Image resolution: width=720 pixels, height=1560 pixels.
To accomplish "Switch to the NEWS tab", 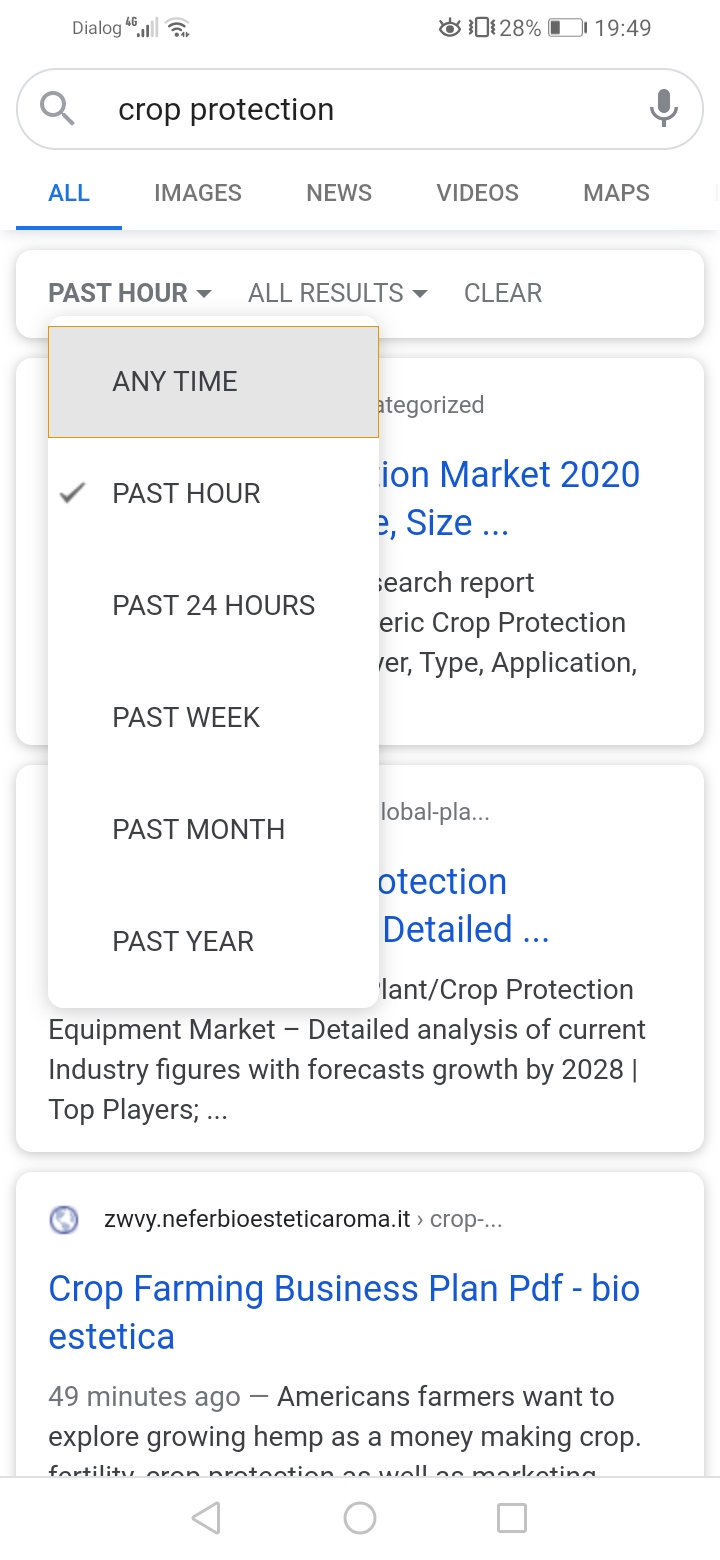I will (339, 193).
